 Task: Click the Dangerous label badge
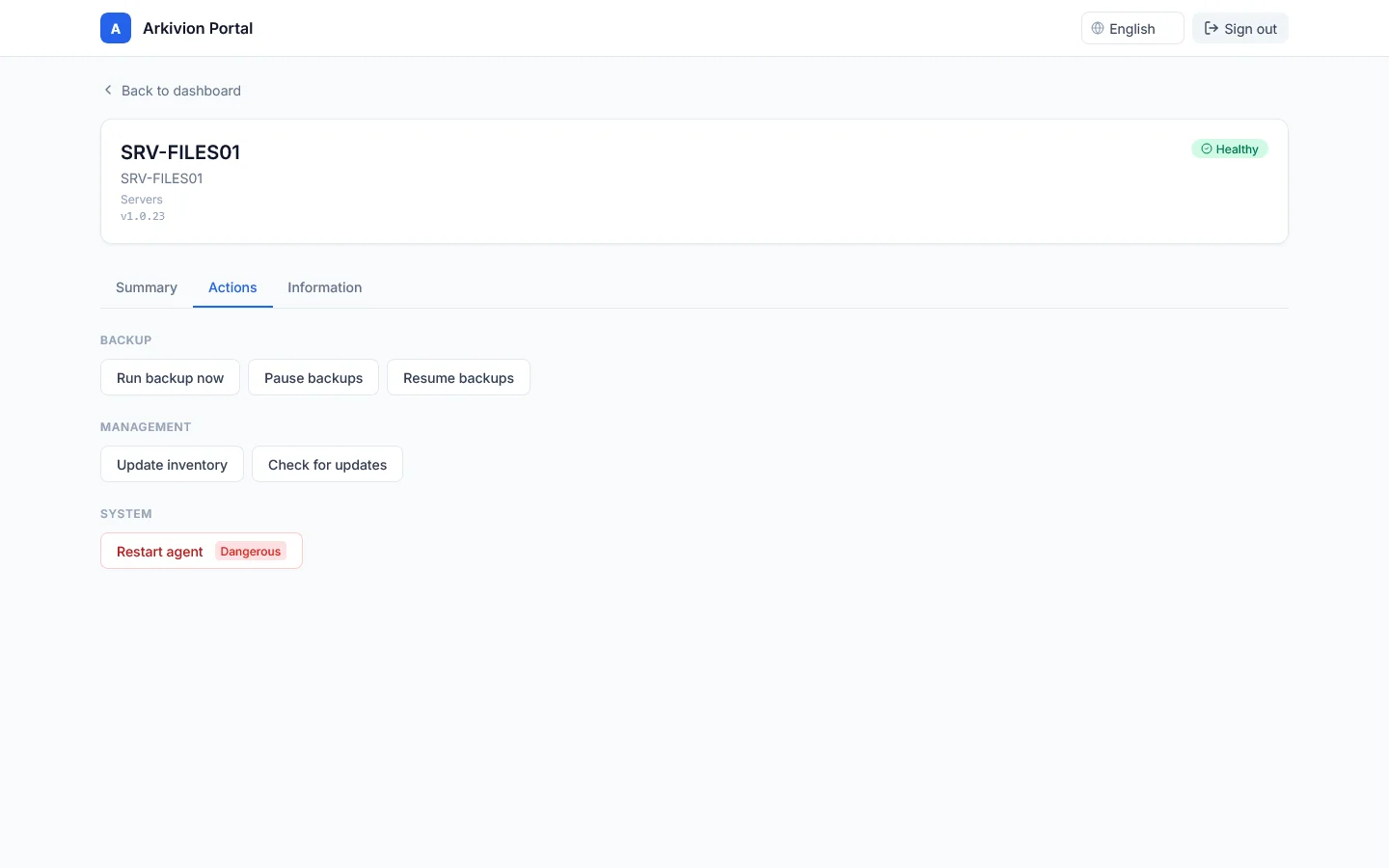251,551
